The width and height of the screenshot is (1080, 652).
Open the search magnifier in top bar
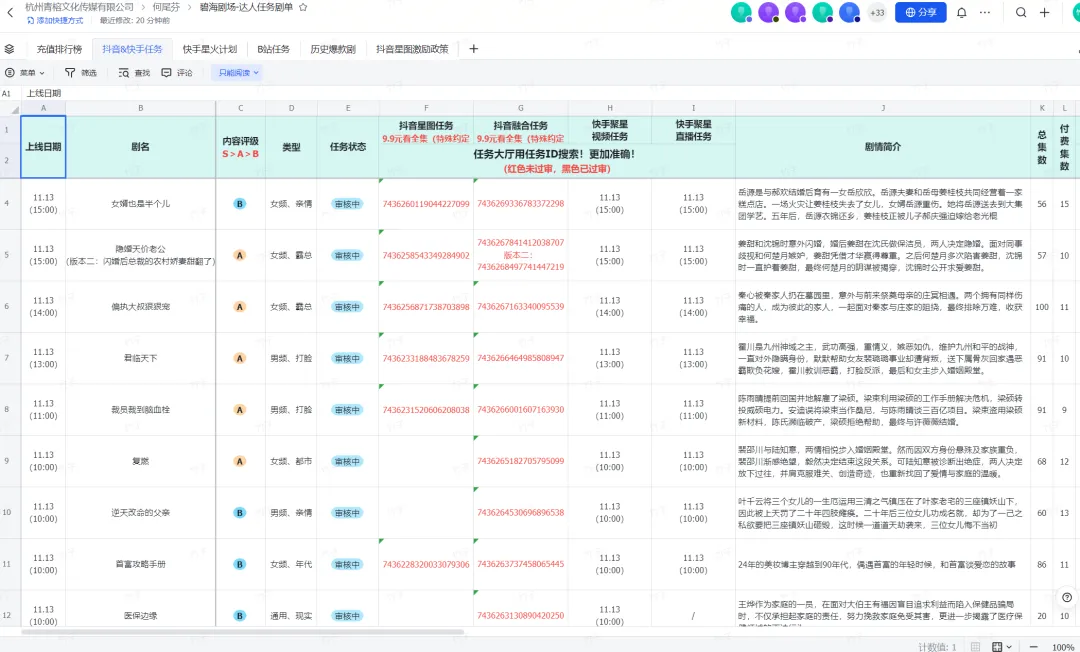tap(1021, 12)
